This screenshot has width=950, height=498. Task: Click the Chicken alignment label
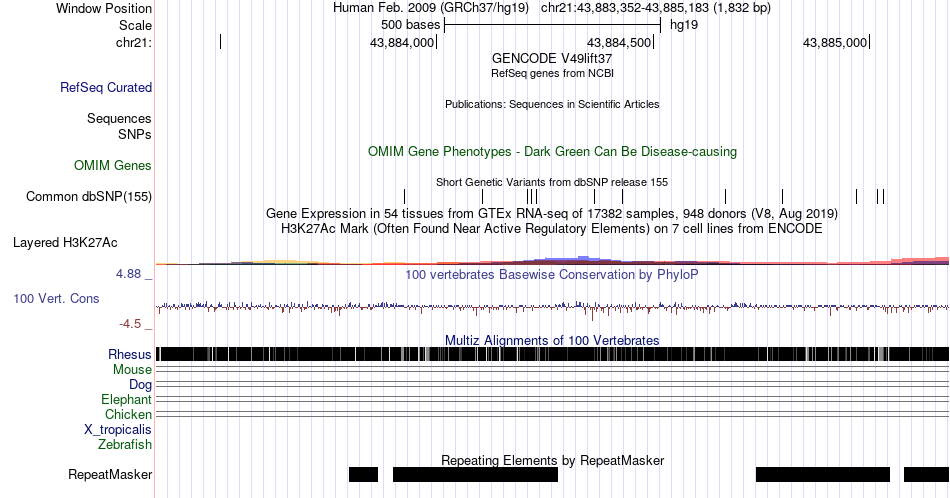click(128, 414)
